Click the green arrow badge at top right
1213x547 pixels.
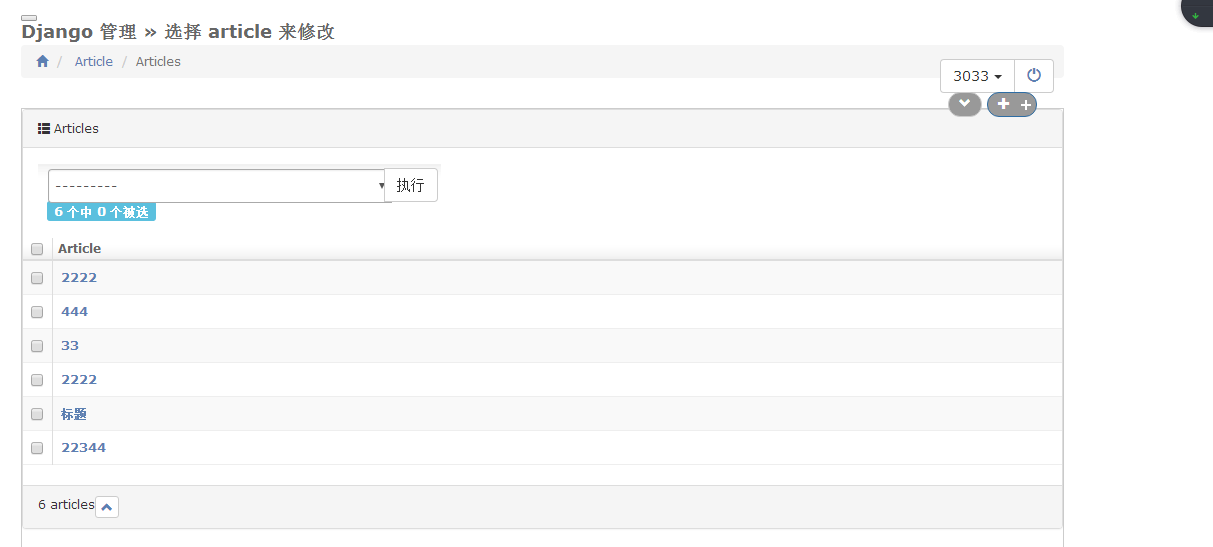coord(1196,14)
